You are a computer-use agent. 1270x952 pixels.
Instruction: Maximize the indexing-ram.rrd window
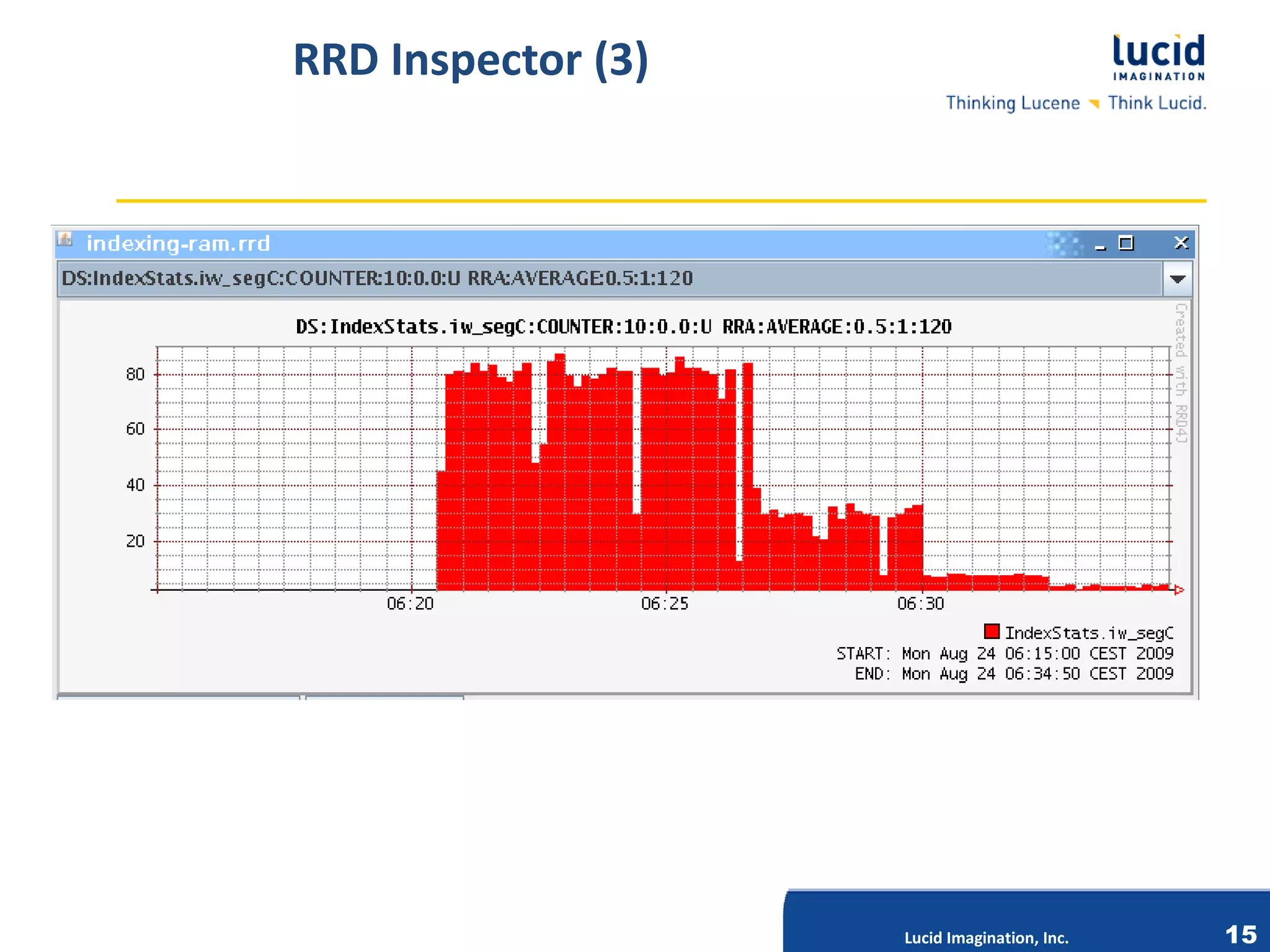click(1126, 243)
